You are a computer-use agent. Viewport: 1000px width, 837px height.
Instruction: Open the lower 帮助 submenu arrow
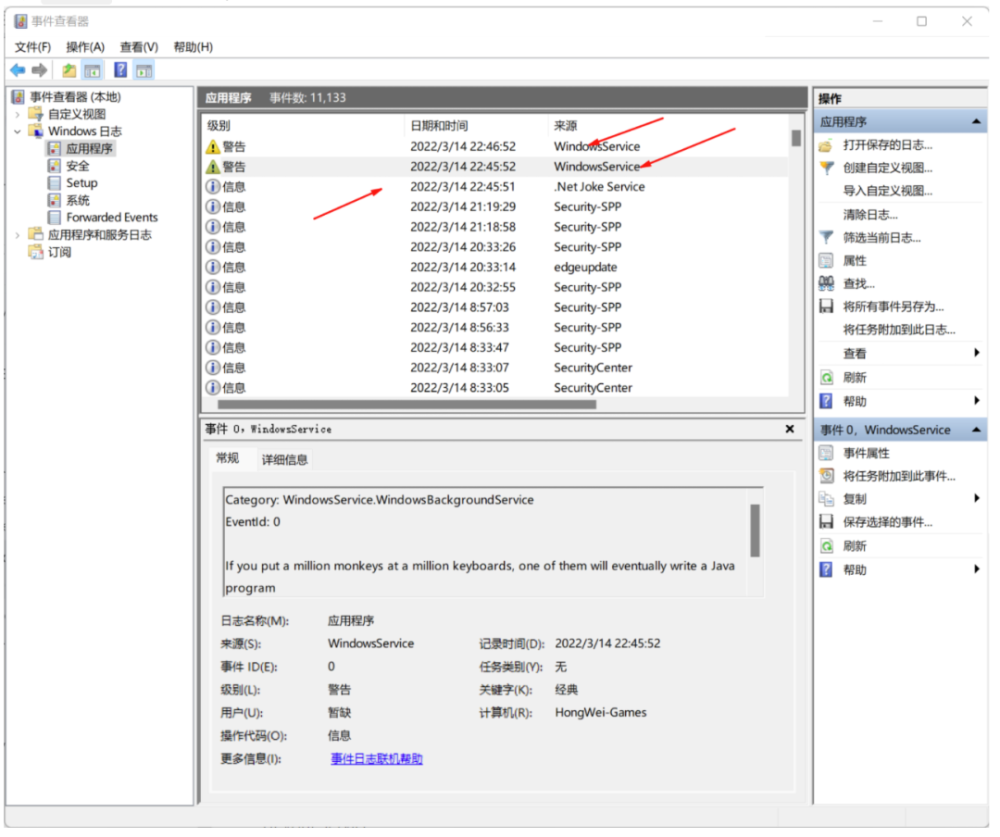(x=976, y=570)
